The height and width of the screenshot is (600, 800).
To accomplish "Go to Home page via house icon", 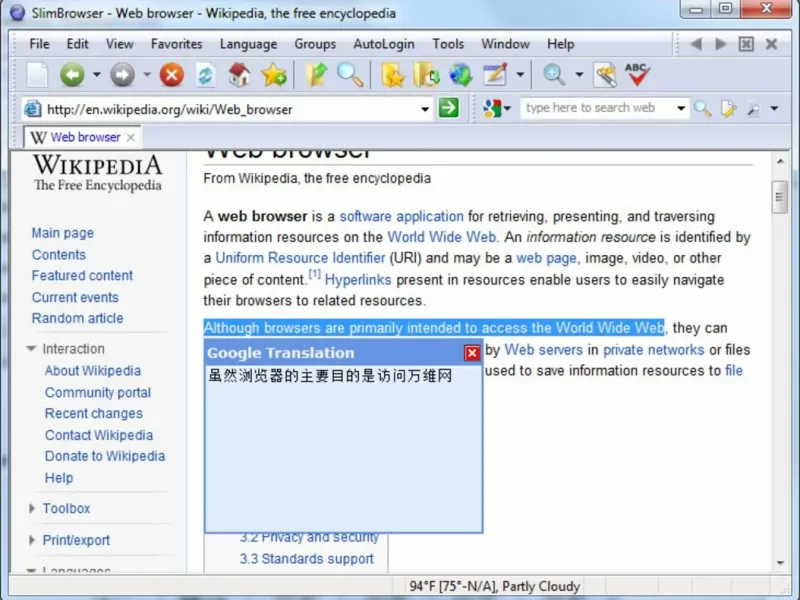I will pyautogui.click(x=239, y=75).
